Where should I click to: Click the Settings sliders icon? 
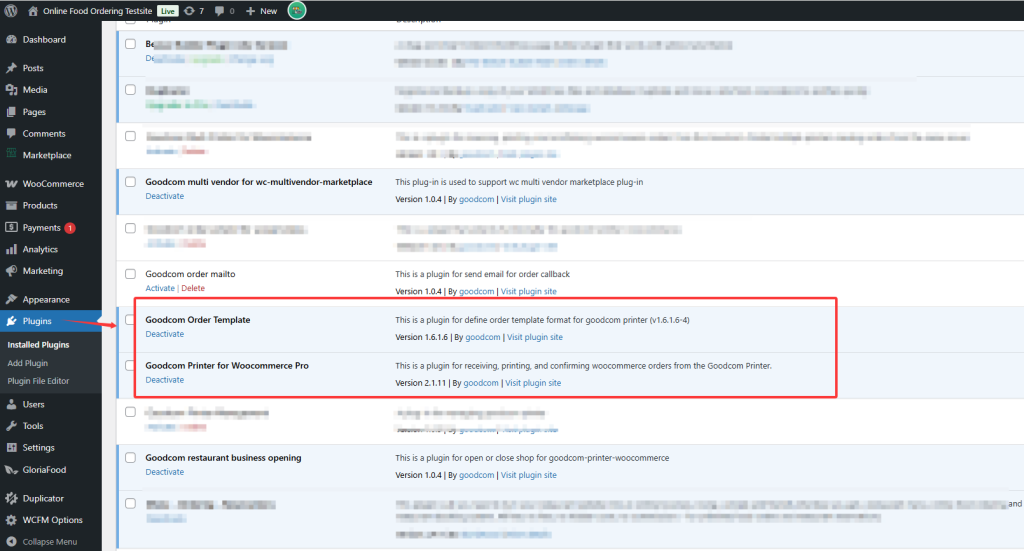point(11,447)
